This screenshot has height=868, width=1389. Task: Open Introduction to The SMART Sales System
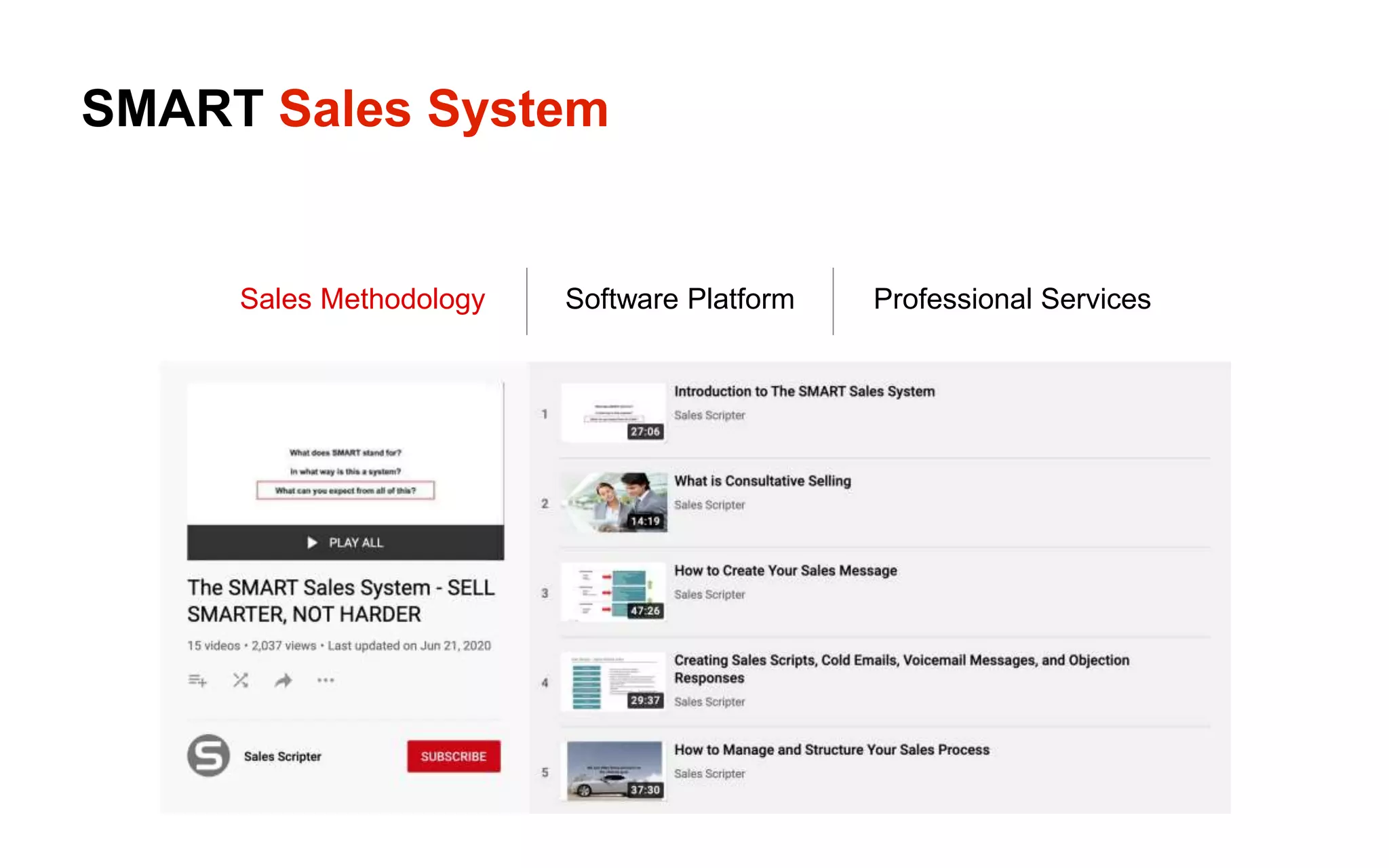coord(804,391)
